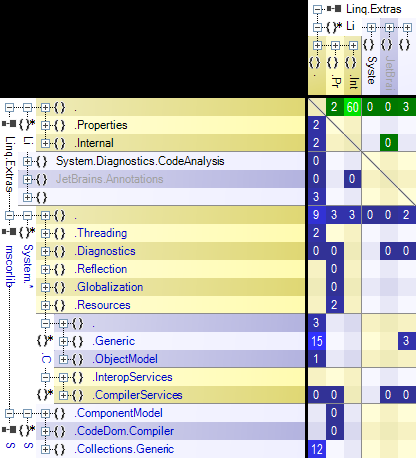Click namespace braces icon beside JetBrains.Annotations

(x=41, y=179)
